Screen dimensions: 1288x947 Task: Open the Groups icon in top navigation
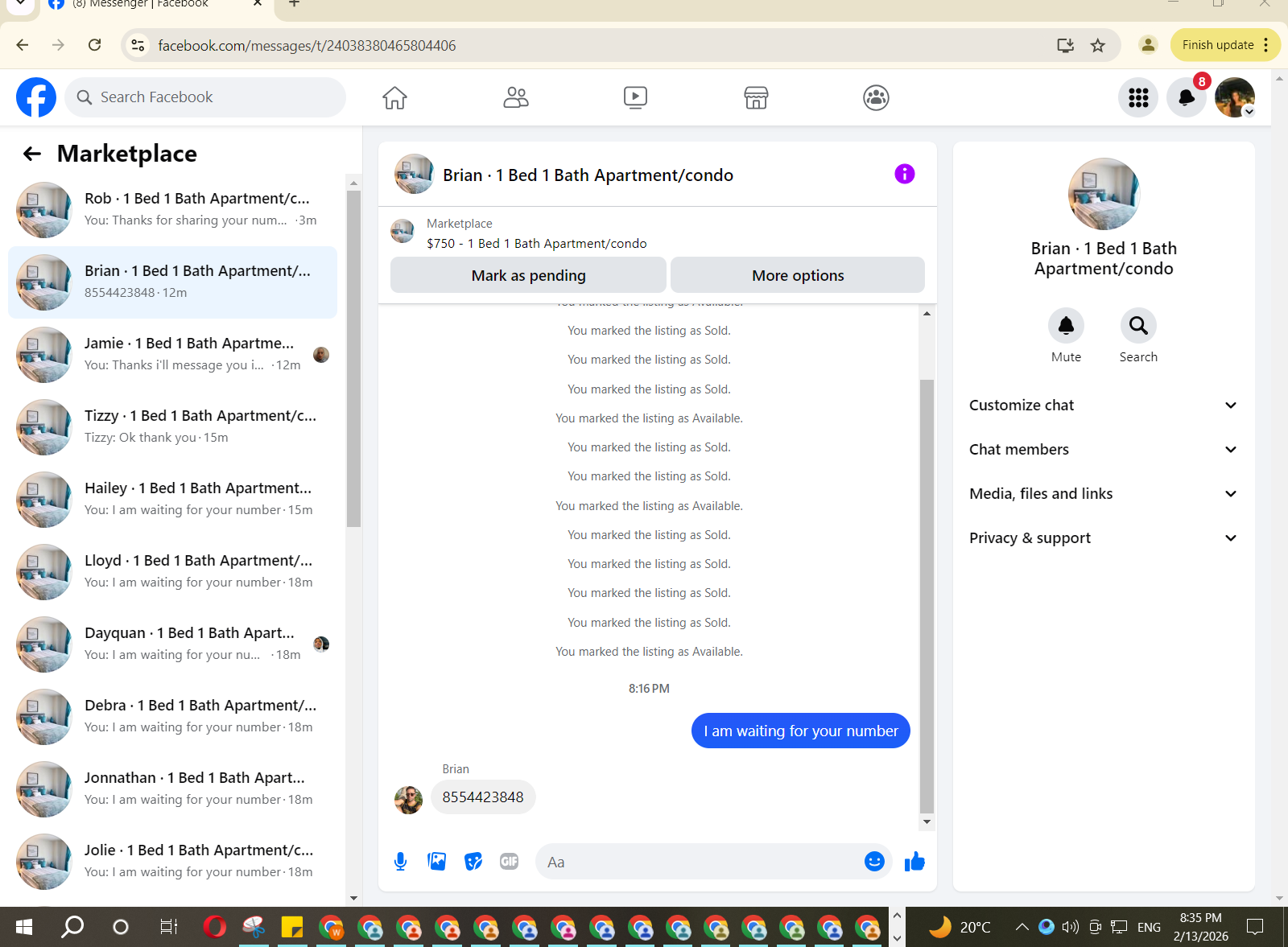(x=876, y=97)
